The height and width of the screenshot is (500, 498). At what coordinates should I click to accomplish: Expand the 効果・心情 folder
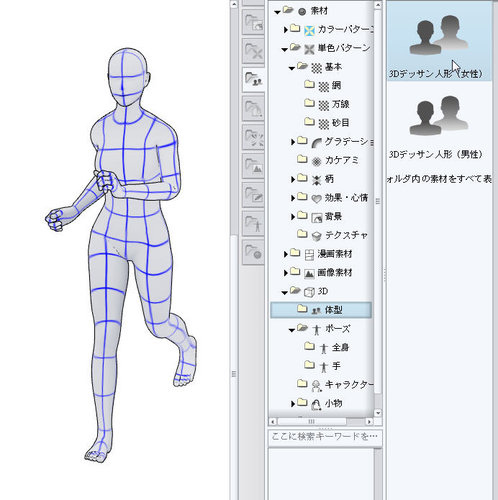pyautogui.click(x=293, y=198)
